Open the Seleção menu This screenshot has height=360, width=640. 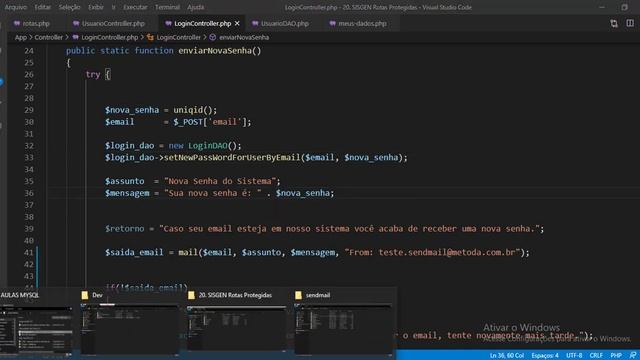pos(69,7)
